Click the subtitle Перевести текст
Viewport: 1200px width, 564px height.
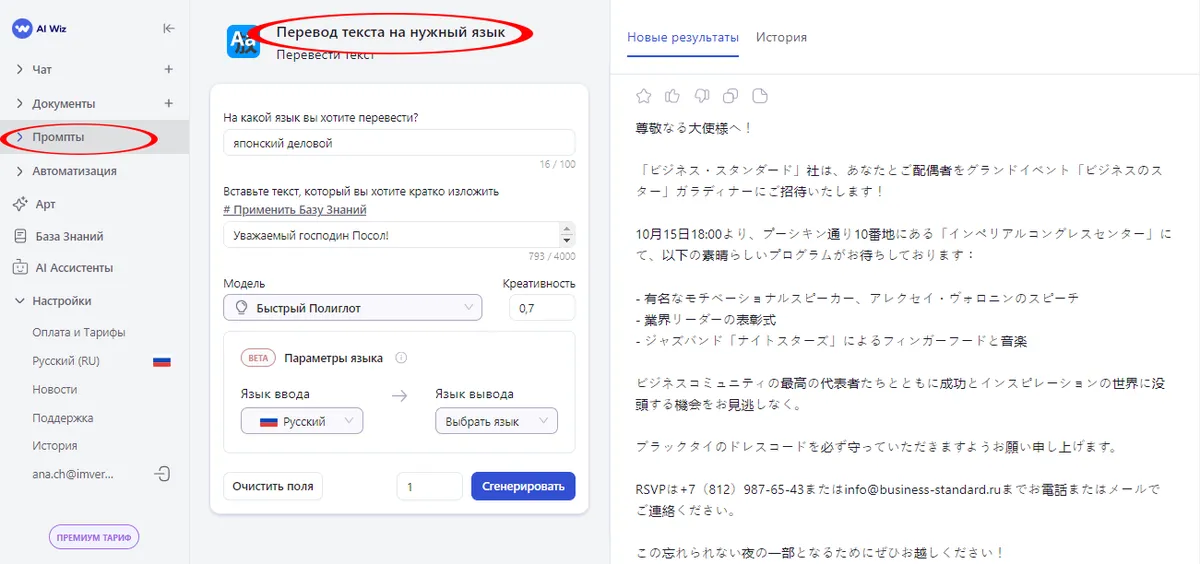click(x=326, y=55)
